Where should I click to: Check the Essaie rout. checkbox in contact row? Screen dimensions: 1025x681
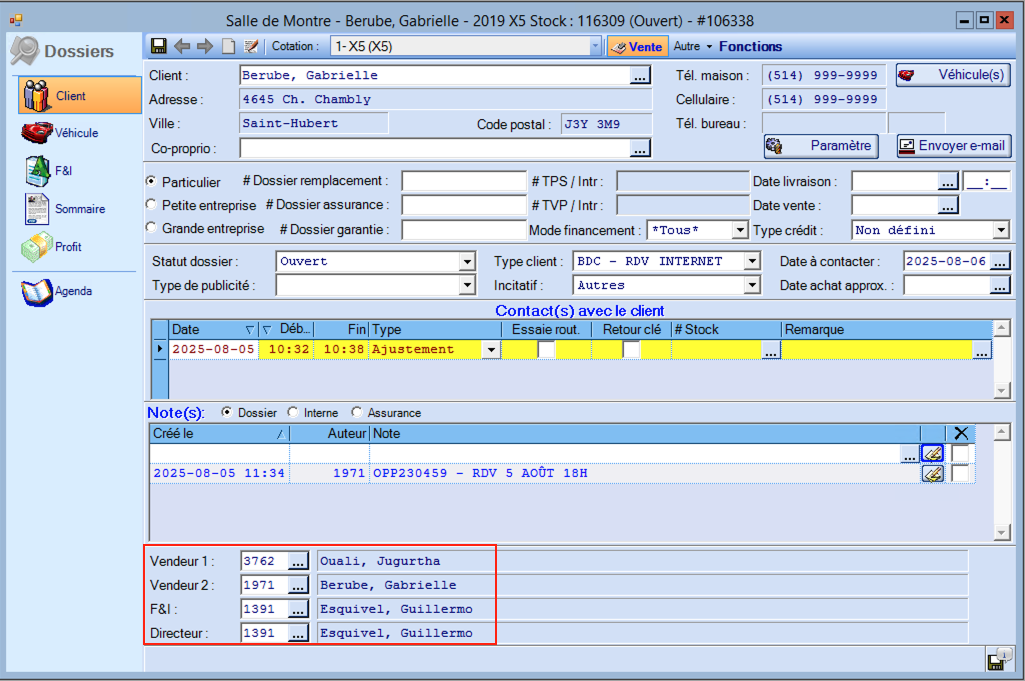(546, 350)
